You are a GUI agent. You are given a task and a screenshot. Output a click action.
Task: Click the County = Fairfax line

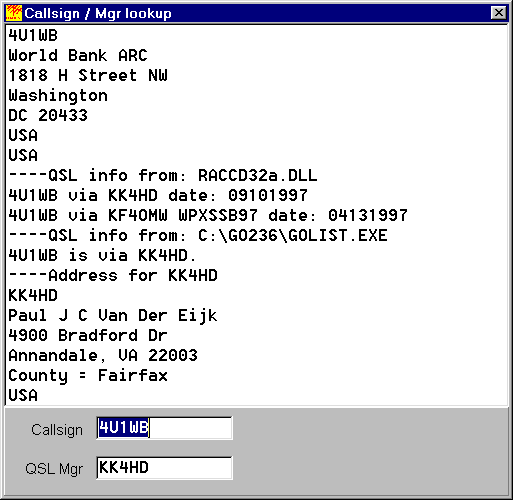[88, 376]
